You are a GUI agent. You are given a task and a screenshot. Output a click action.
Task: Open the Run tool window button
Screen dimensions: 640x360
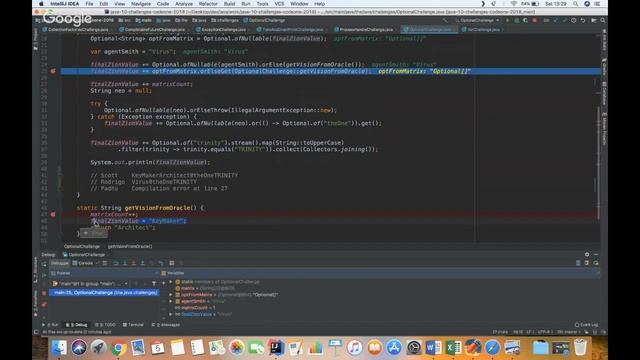click(51, 325)
